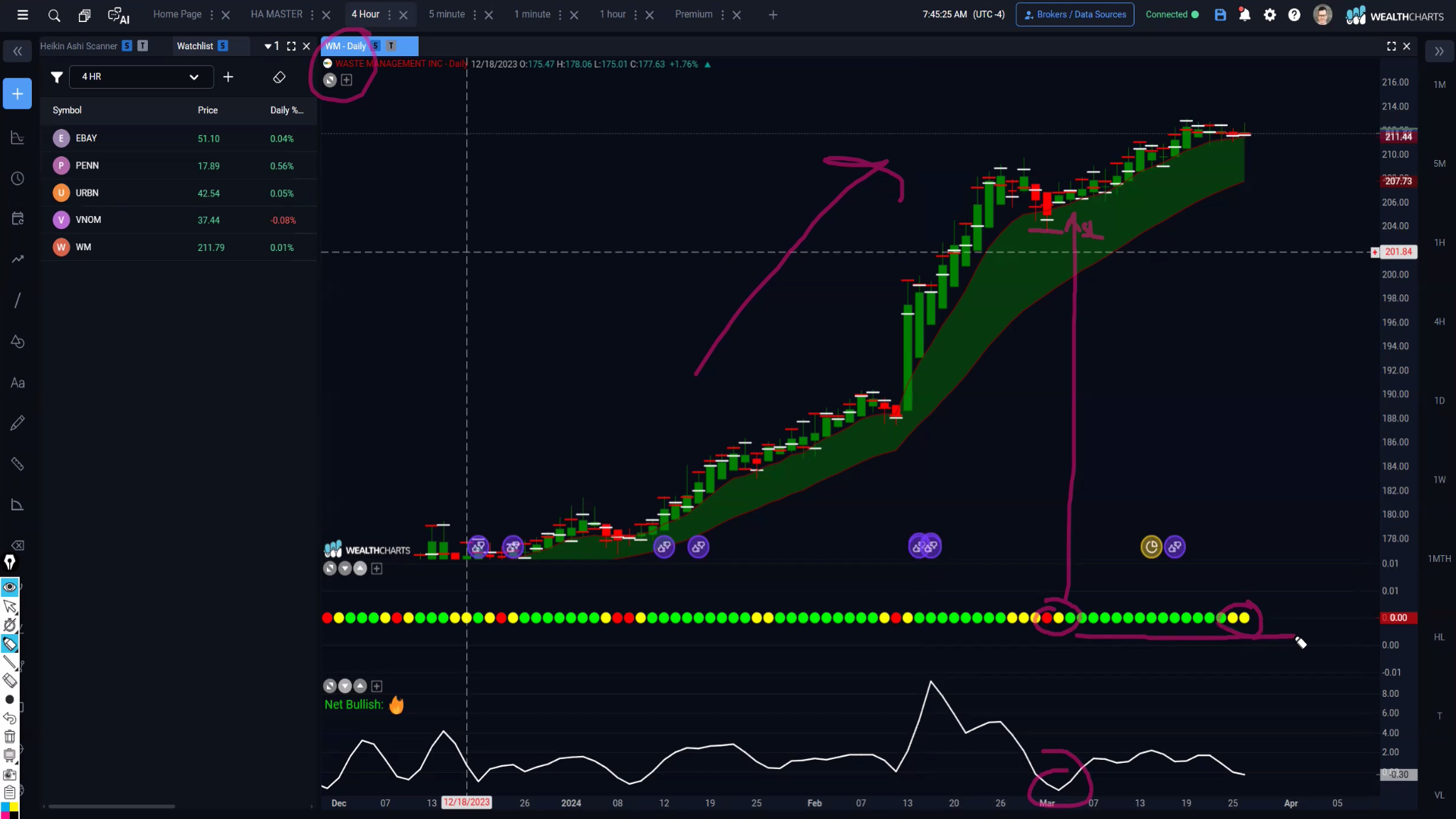Select EBAY row in watchlist
This screenshot has width=1456, height=819.
point(179,138)
